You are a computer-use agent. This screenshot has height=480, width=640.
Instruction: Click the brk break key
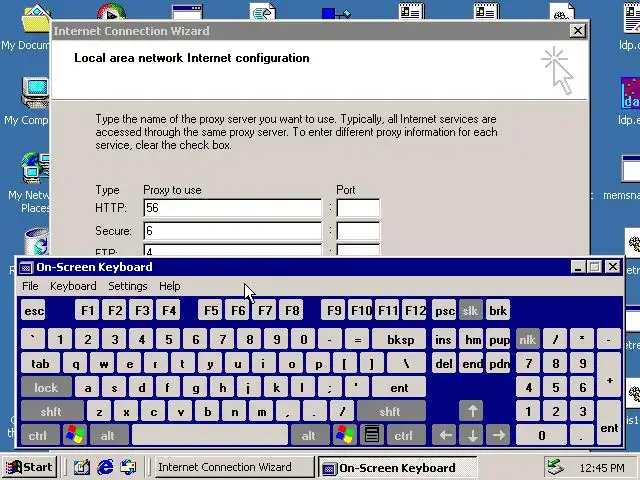tap(498, 311)
